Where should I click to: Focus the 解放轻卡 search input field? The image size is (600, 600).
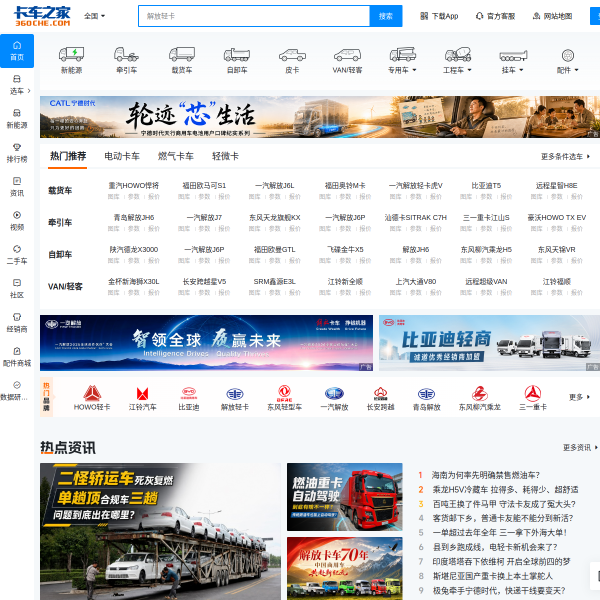click(x=254, y=16)
